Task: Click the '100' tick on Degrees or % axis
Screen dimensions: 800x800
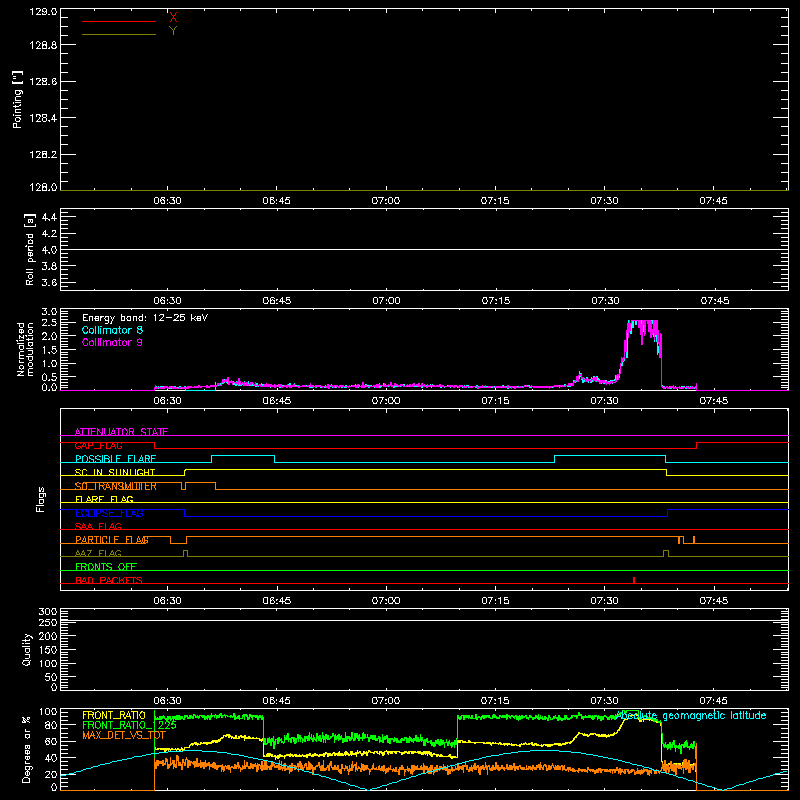Action: (x=48, y=712)
